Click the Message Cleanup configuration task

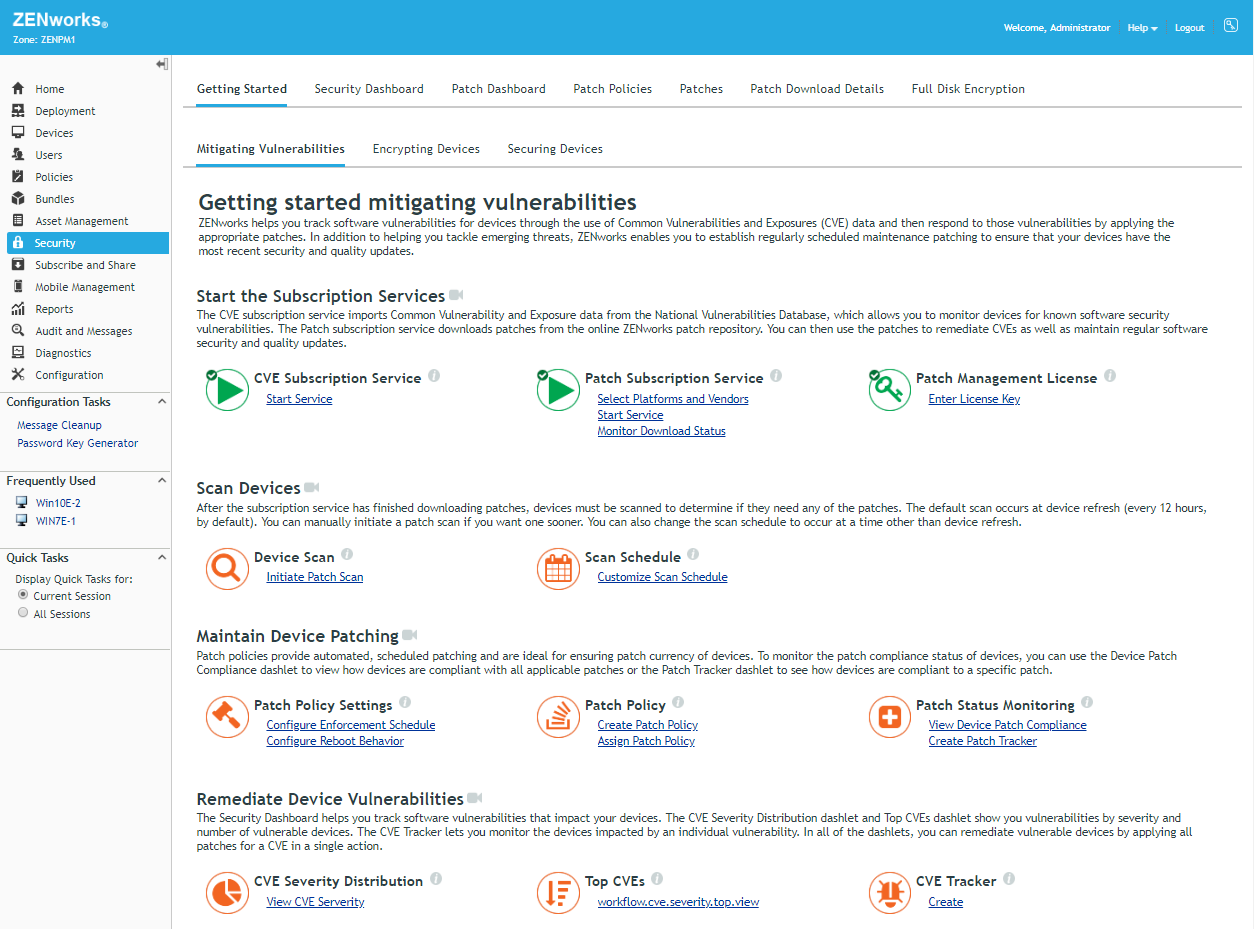point(59,425)
